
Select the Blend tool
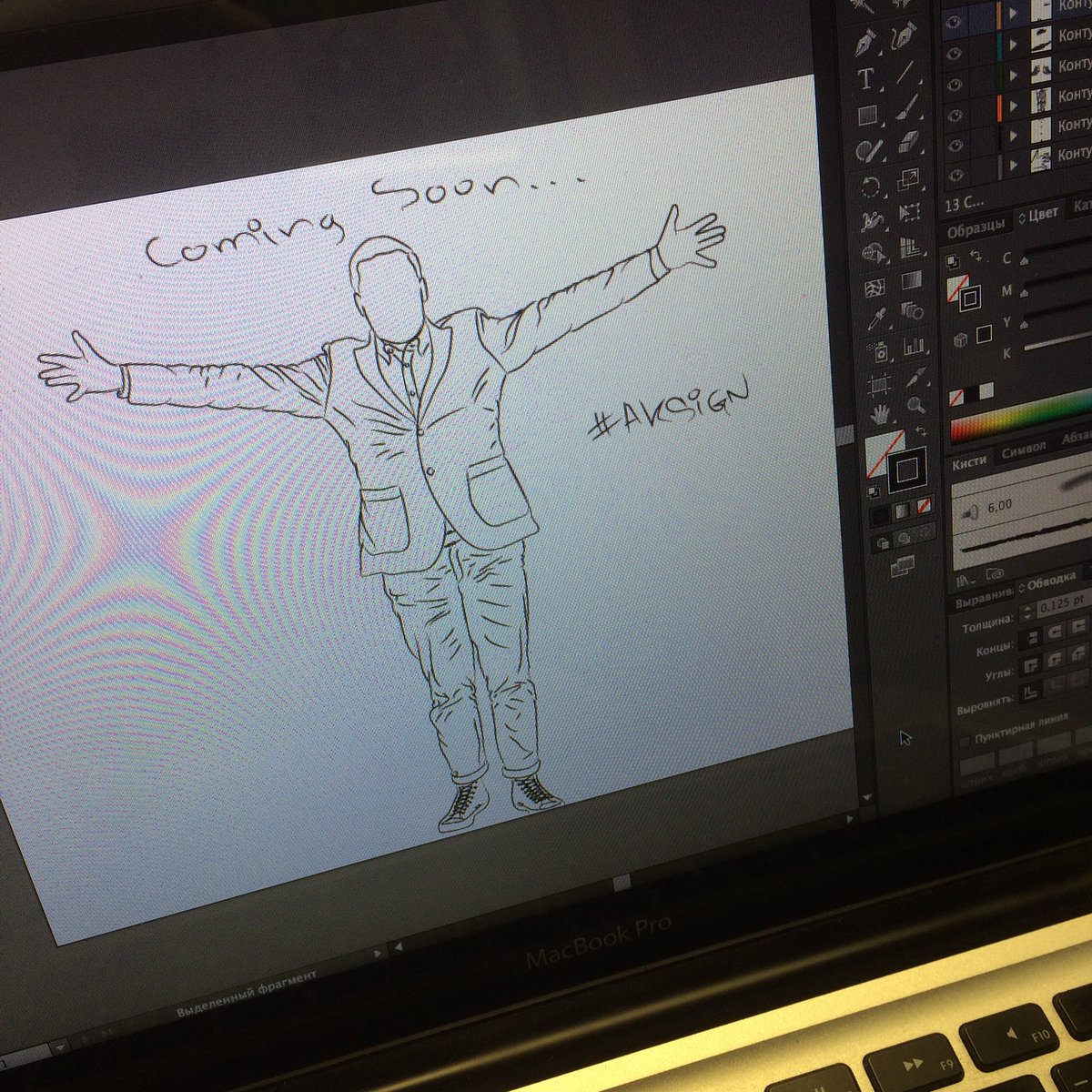913,311
